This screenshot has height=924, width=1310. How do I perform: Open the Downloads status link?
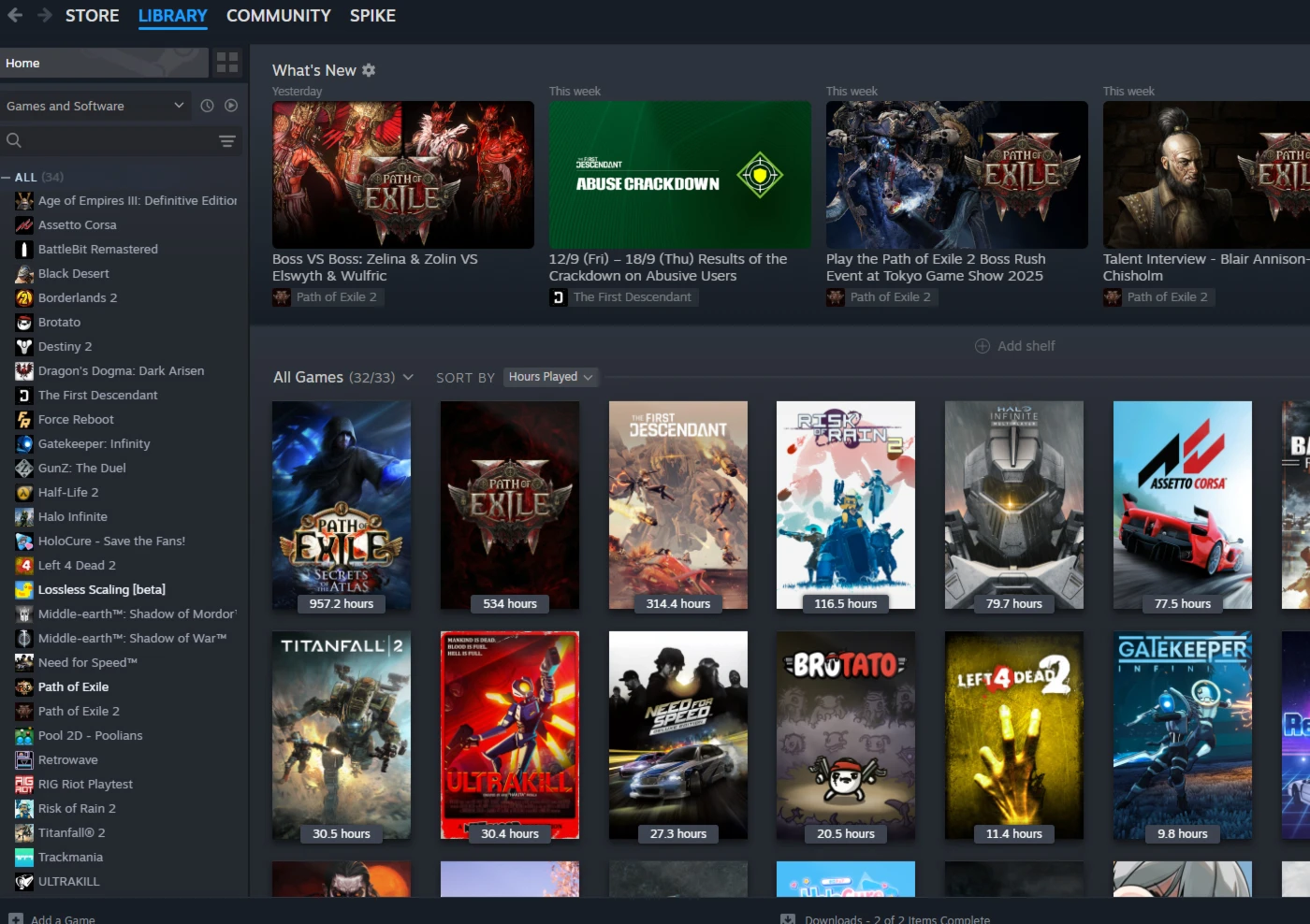click(x=896, y=918)
